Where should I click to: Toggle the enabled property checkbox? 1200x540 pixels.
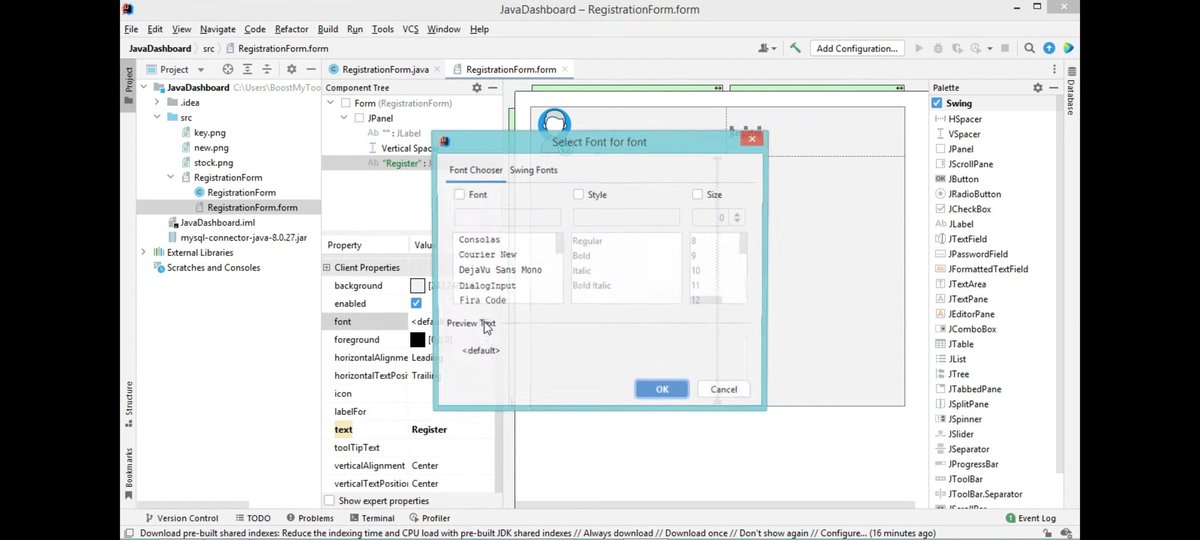(417, 303)
